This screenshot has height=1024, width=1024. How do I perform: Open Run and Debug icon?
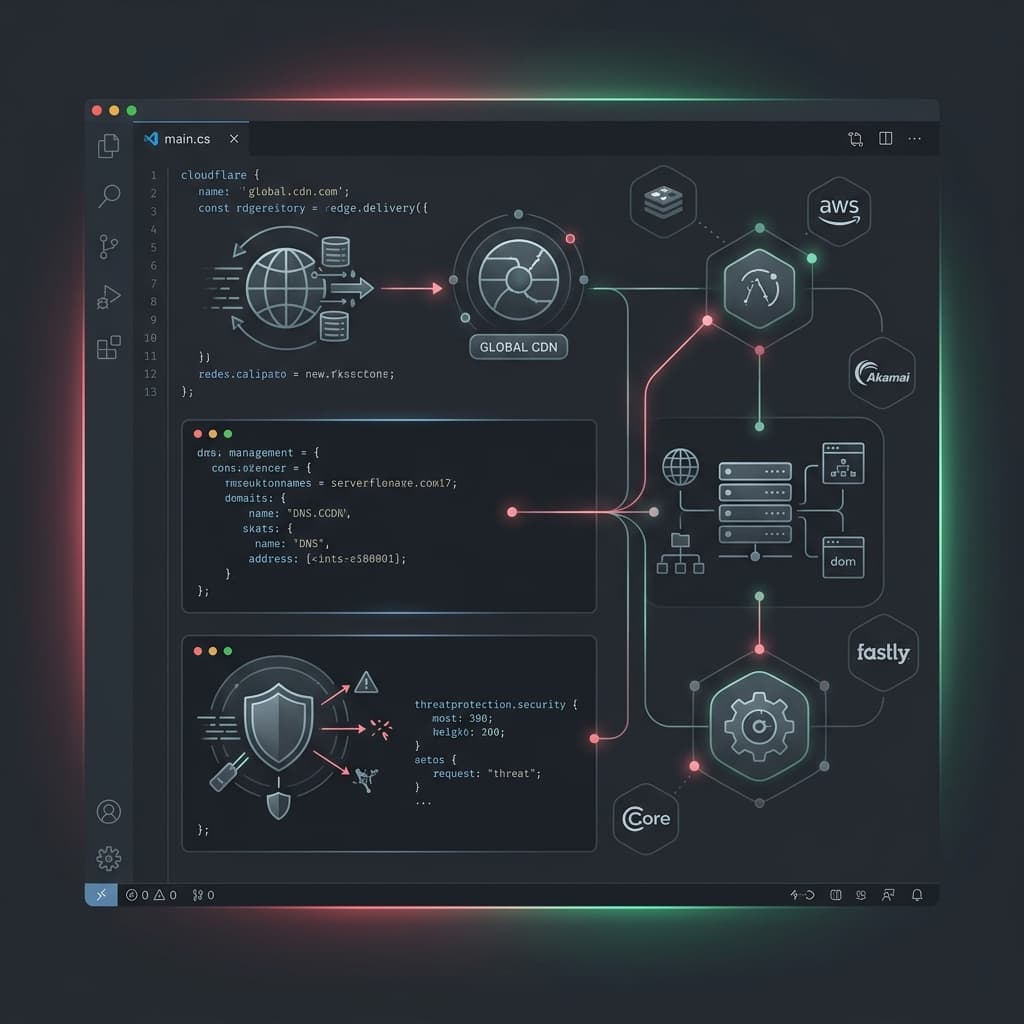coord(108,297)
